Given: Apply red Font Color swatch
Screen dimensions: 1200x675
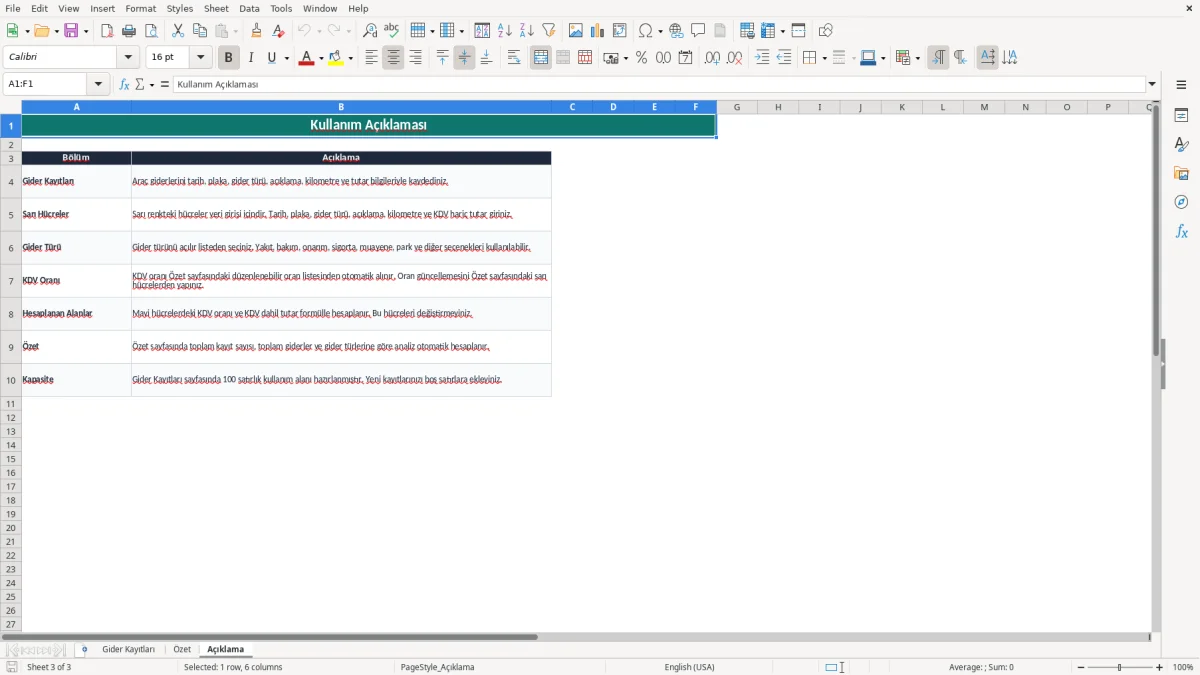Looking at the screenshot, I should (306, 58).
